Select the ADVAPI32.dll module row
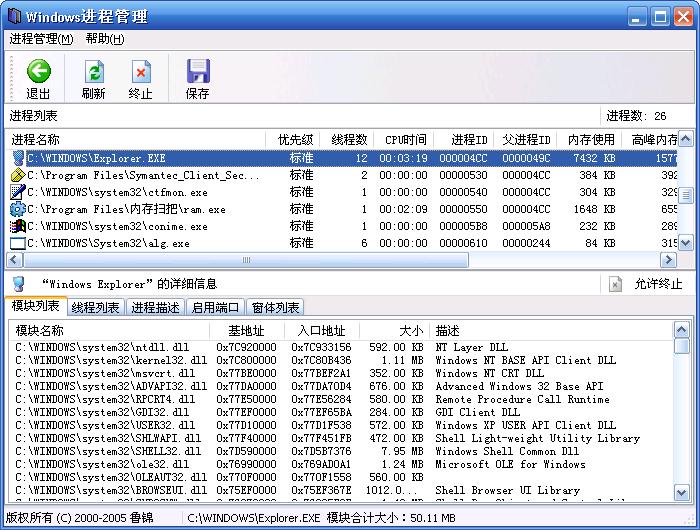Viewport: 700px width, 530px height. (x=341, y=386)
